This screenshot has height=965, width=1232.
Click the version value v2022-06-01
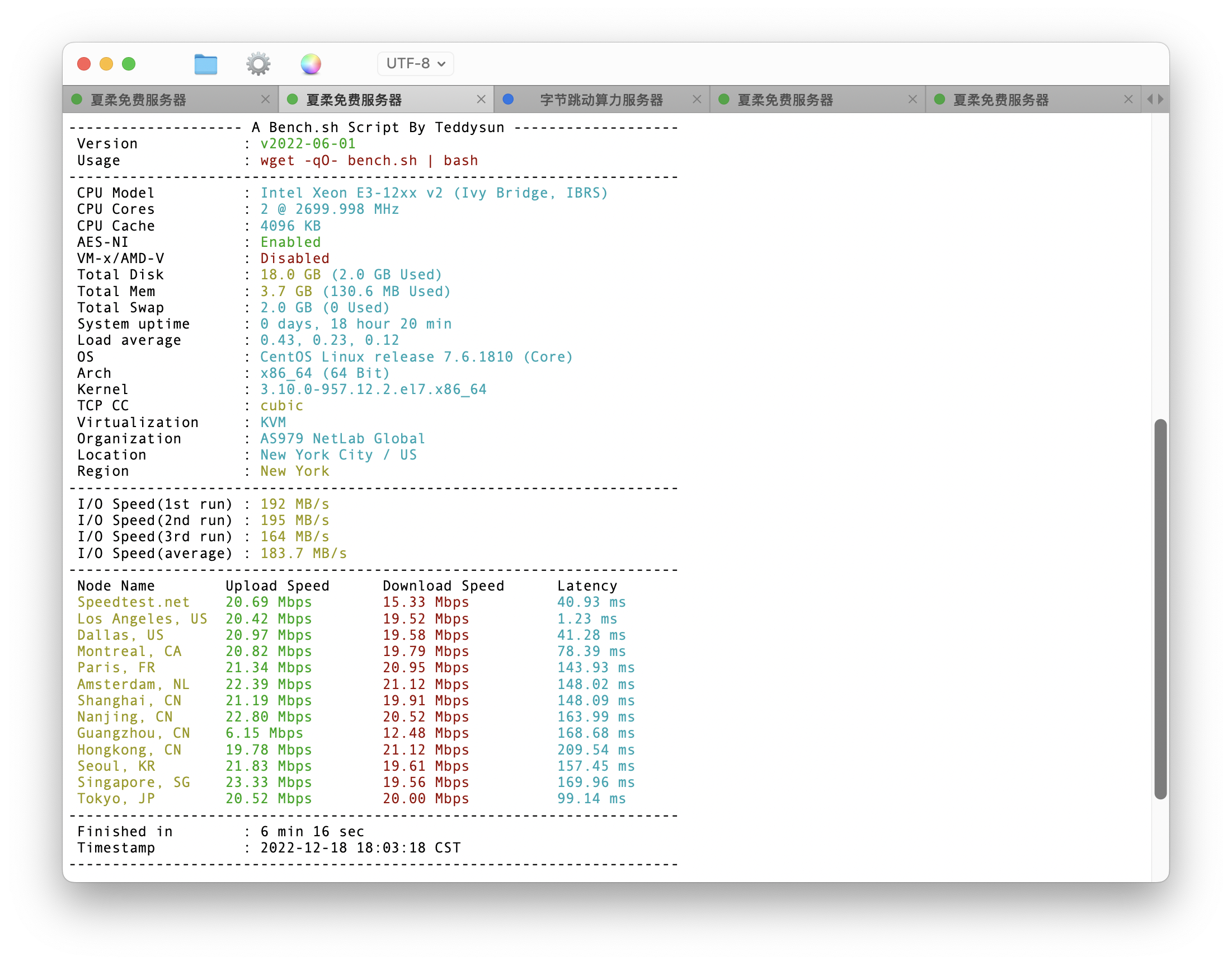308,144
